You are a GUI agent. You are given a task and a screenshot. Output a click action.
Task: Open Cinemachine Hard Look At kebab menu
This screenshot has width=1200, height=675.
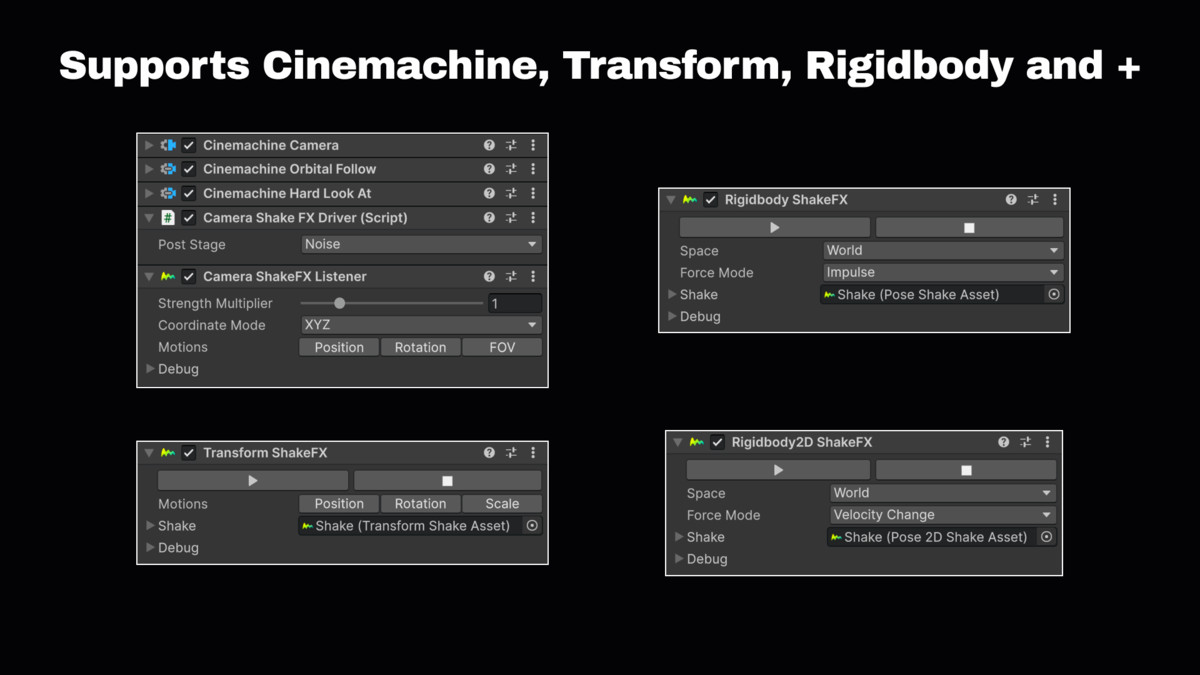click(533, 193)
